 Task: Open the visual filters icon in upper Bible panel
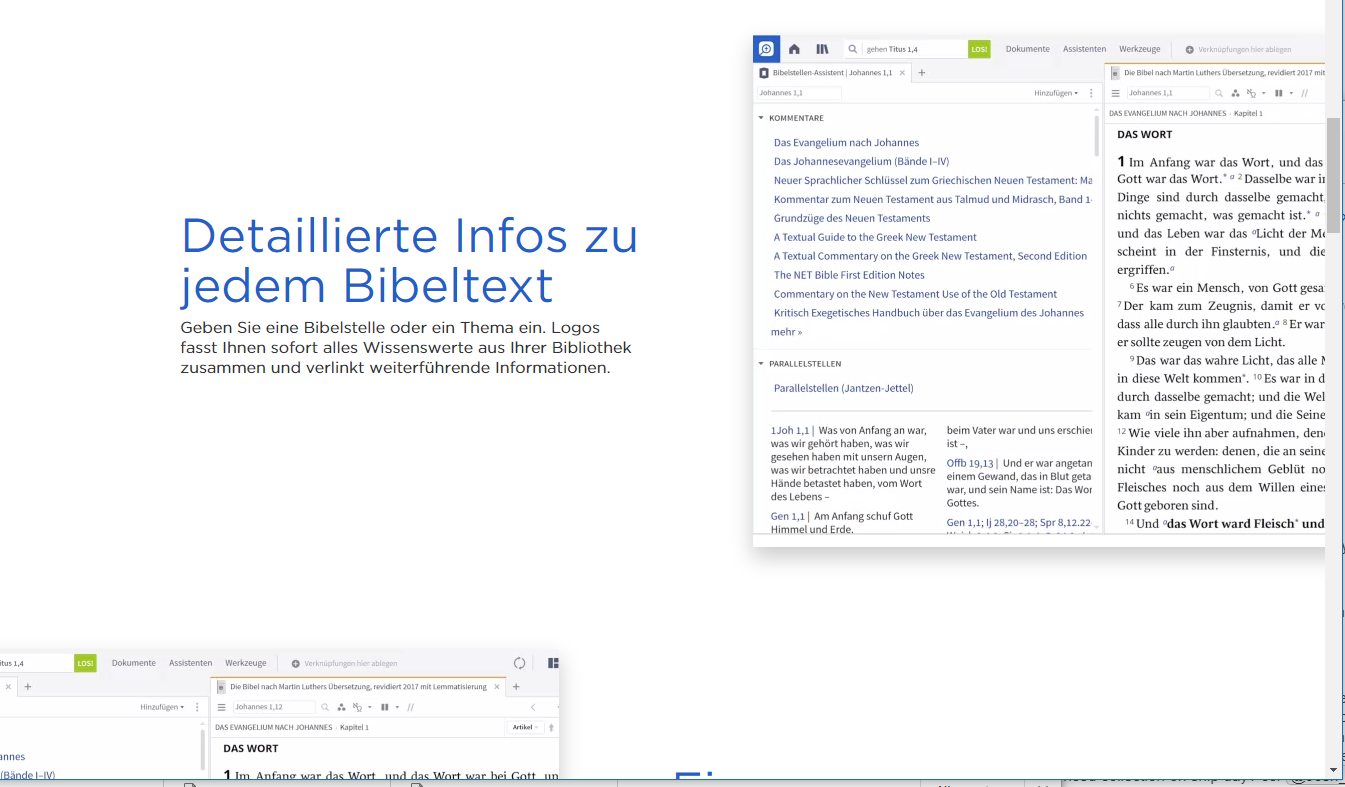(1236, 93)
